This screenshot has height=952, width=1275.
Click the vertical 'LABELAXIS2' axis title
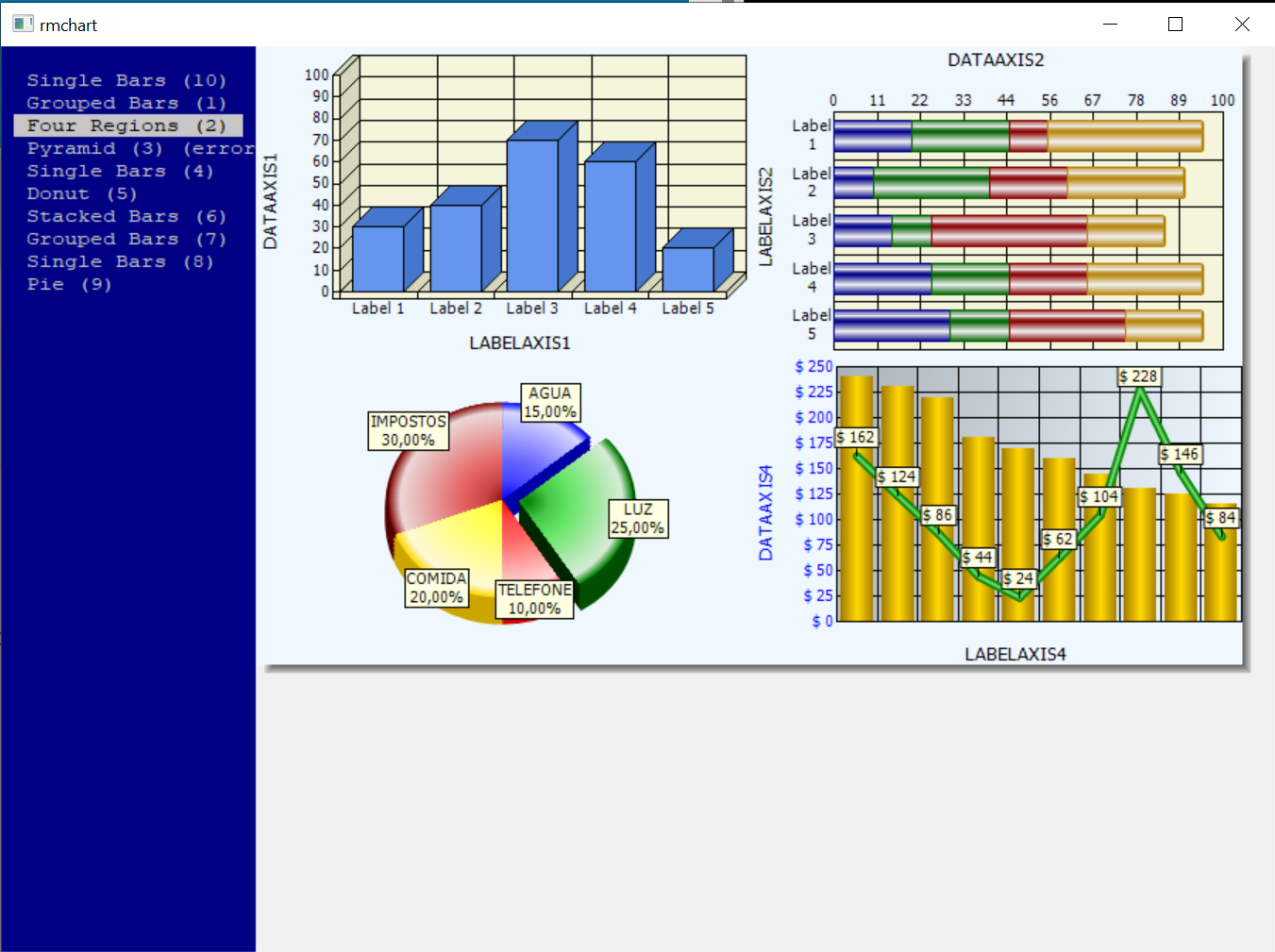(766, 217)
